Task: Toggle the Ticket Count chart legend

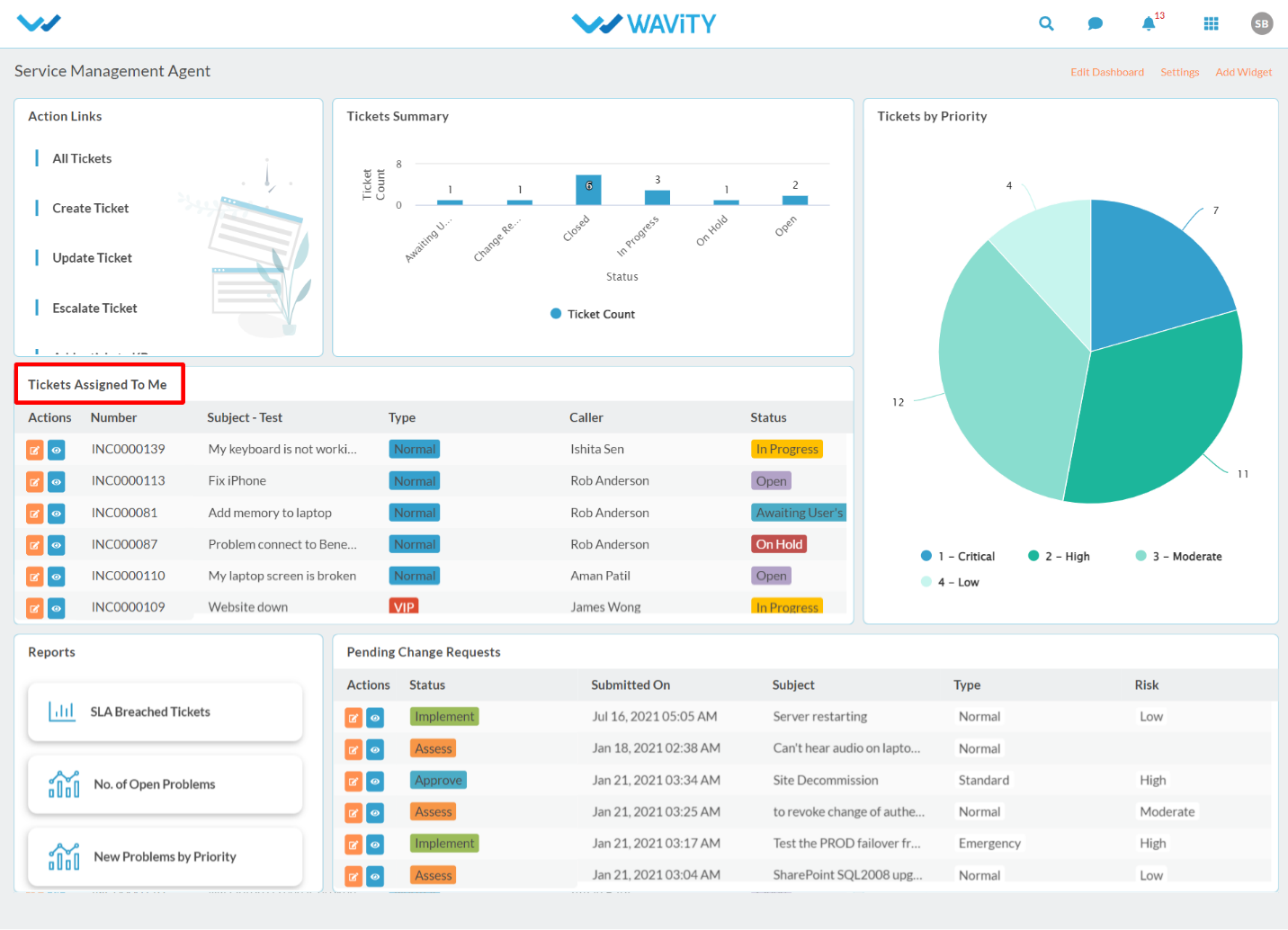Action: click(593, 314)
